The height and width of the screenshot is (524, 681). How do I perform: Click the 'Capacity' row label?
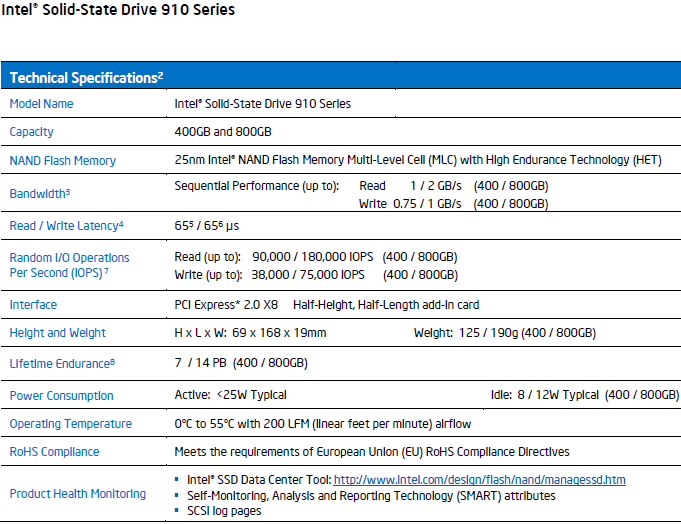(x=31, y=132)
